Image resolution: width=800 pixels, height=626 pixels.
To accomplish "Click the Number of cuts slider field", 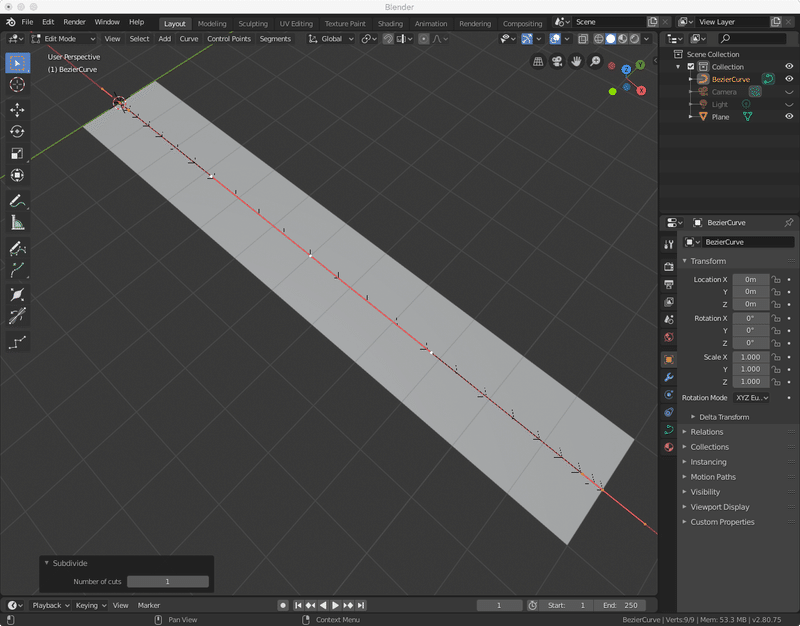I will 167,581.
